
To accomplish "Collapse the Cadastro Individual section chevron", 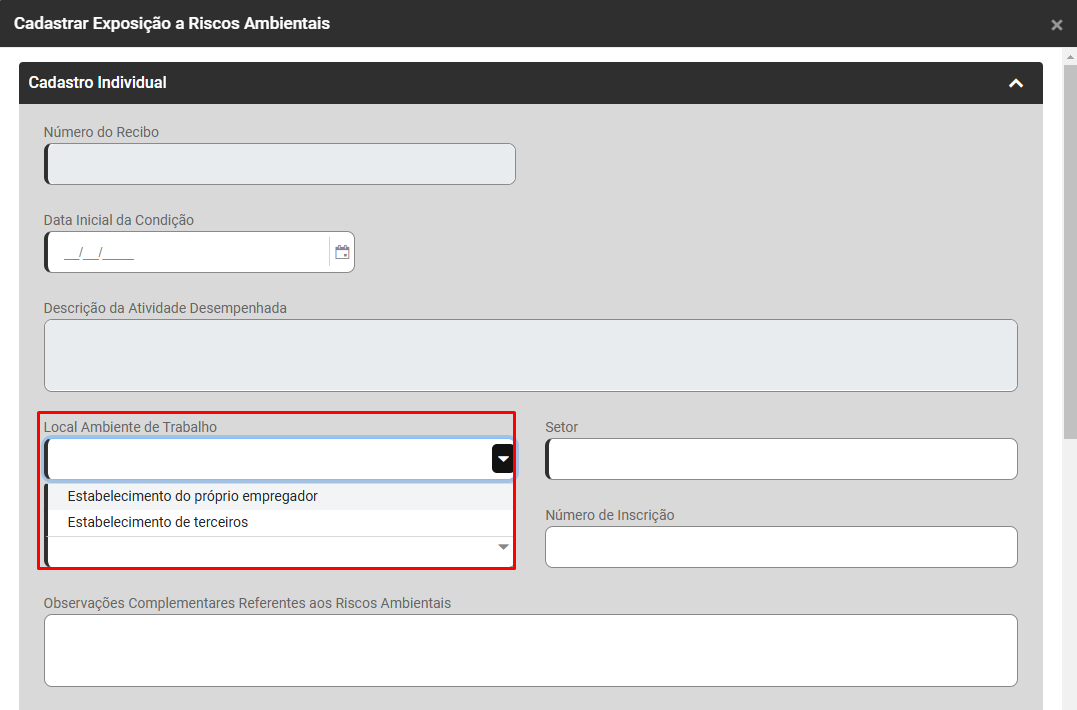I will (1016, 83).
